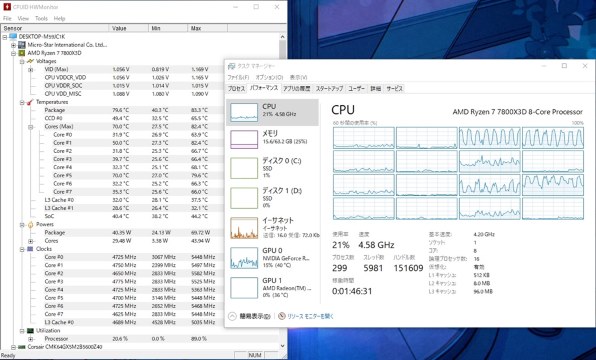Select the CPU mini graph in Task Manager
Image resolution: width=596 pixels, height=360 pixels.
click(x=244, y=112)
